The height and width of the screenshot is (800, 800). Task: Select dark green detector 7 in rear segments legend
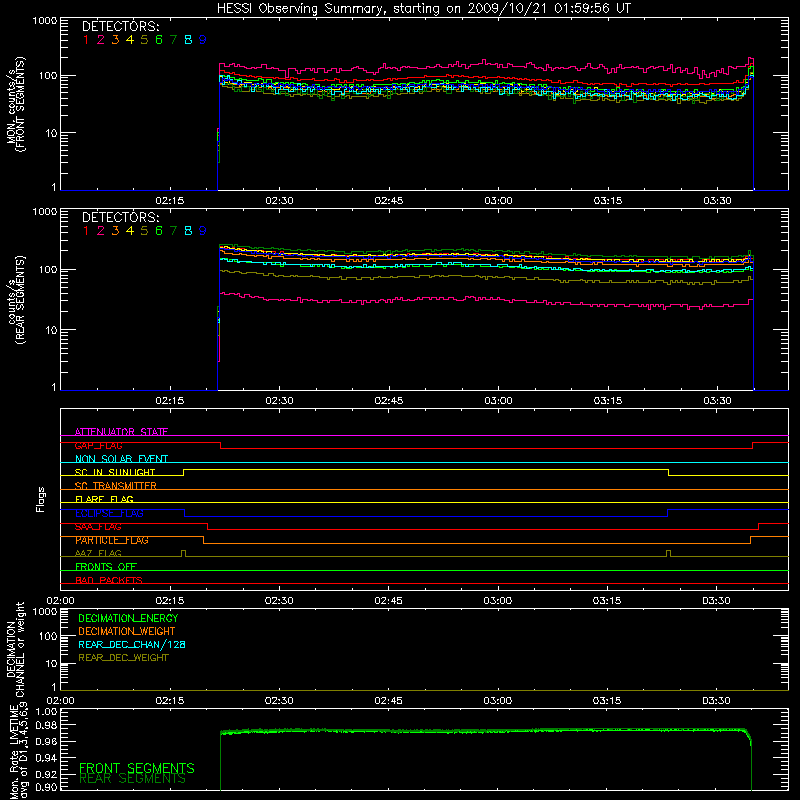pos(173,231)
